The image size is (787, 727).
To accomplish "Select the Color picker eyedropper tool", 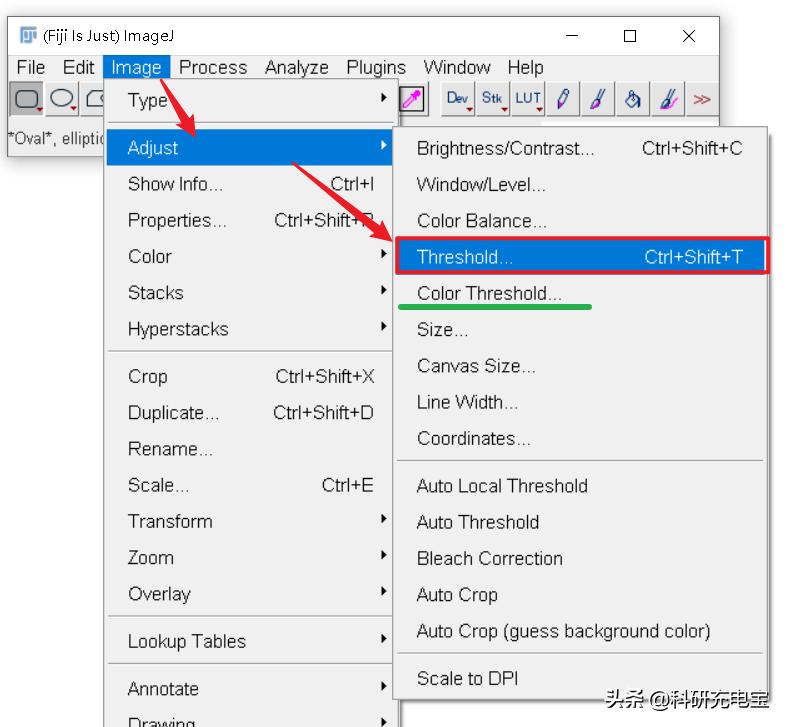I will click(413, 99).
